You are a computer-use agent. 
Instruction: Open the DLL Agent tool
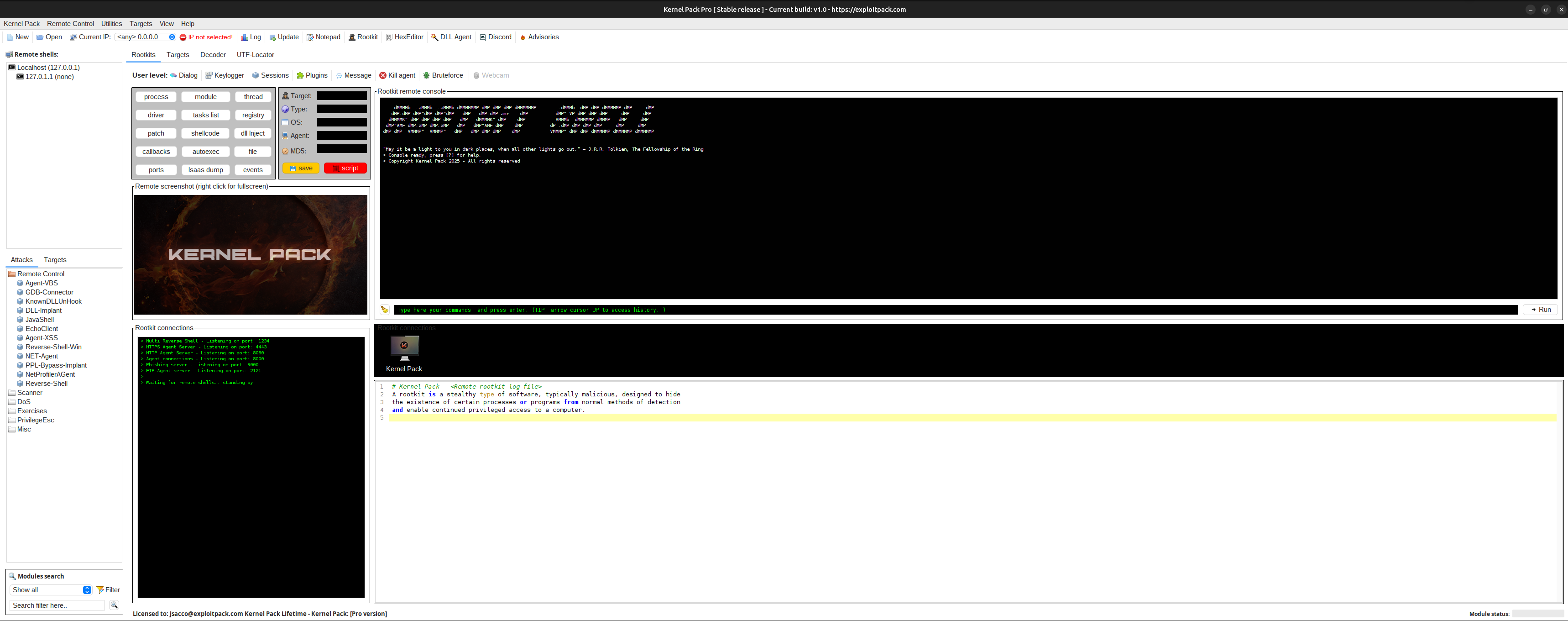(451, 37)
